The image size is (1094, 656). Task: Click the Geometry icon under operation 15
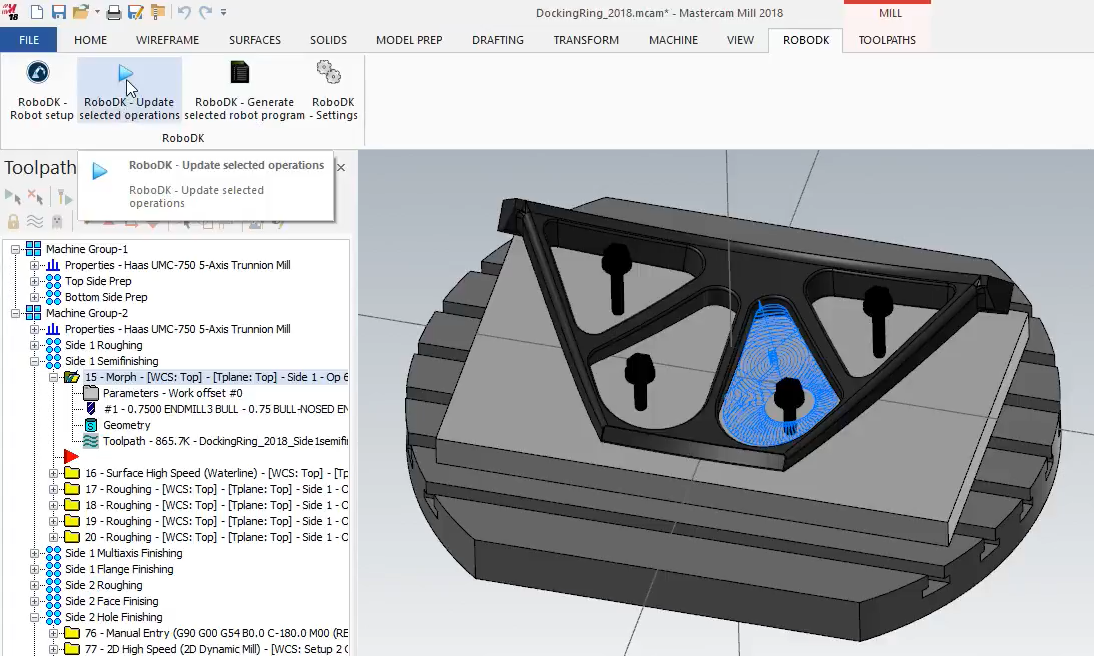click(x=91, y=425)
